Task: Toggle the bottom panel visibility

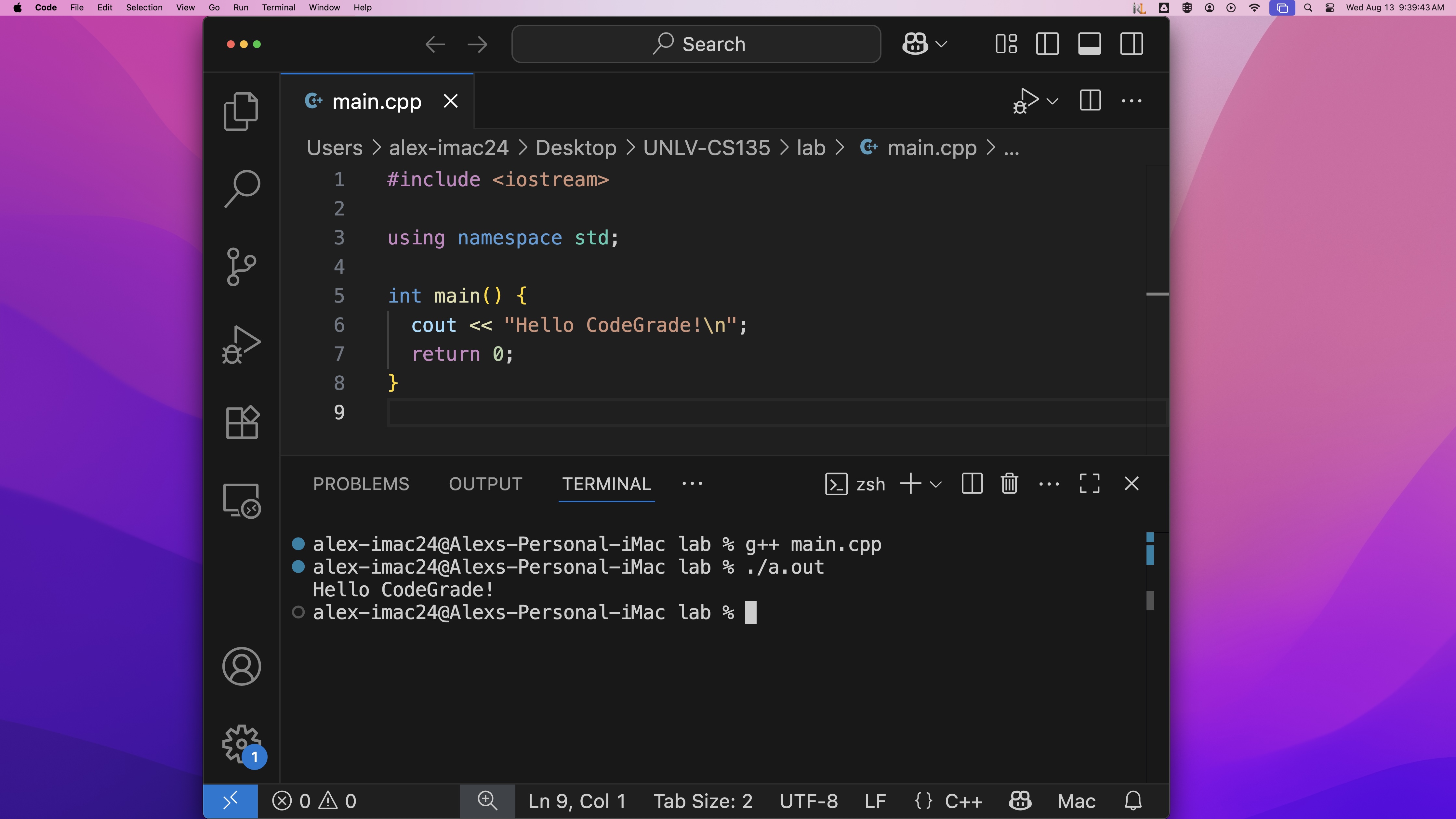Action: 1089,44
